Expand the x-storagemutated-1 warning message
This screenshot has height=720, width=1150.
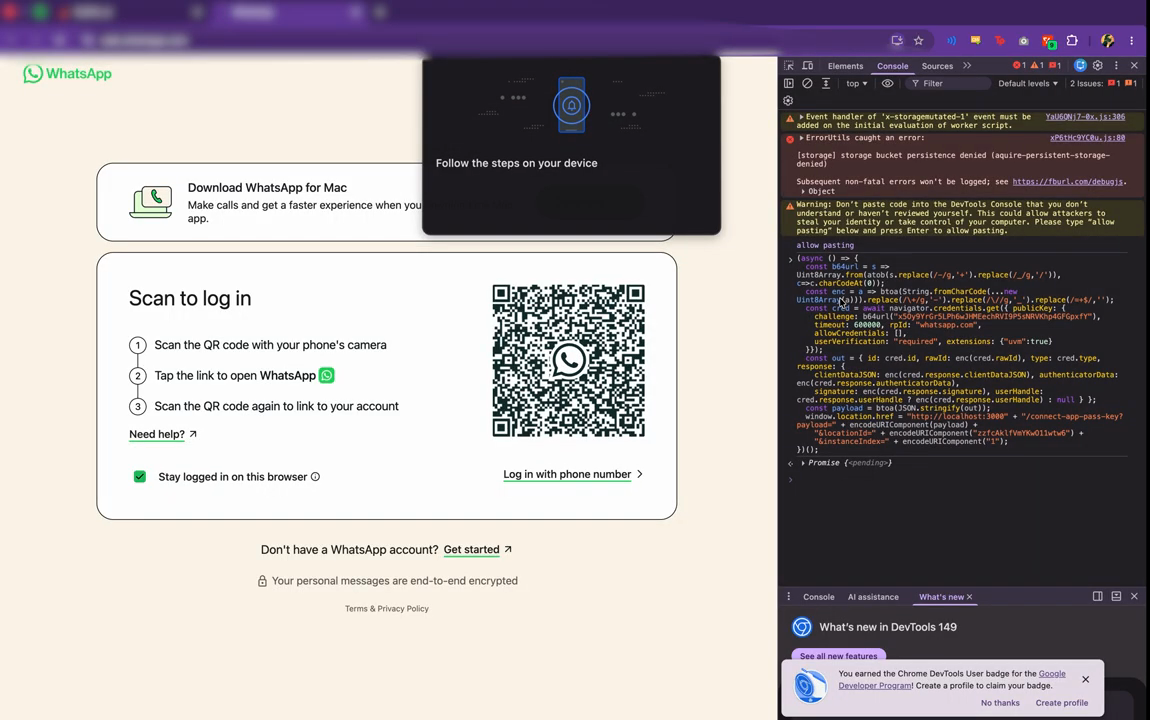802,117
